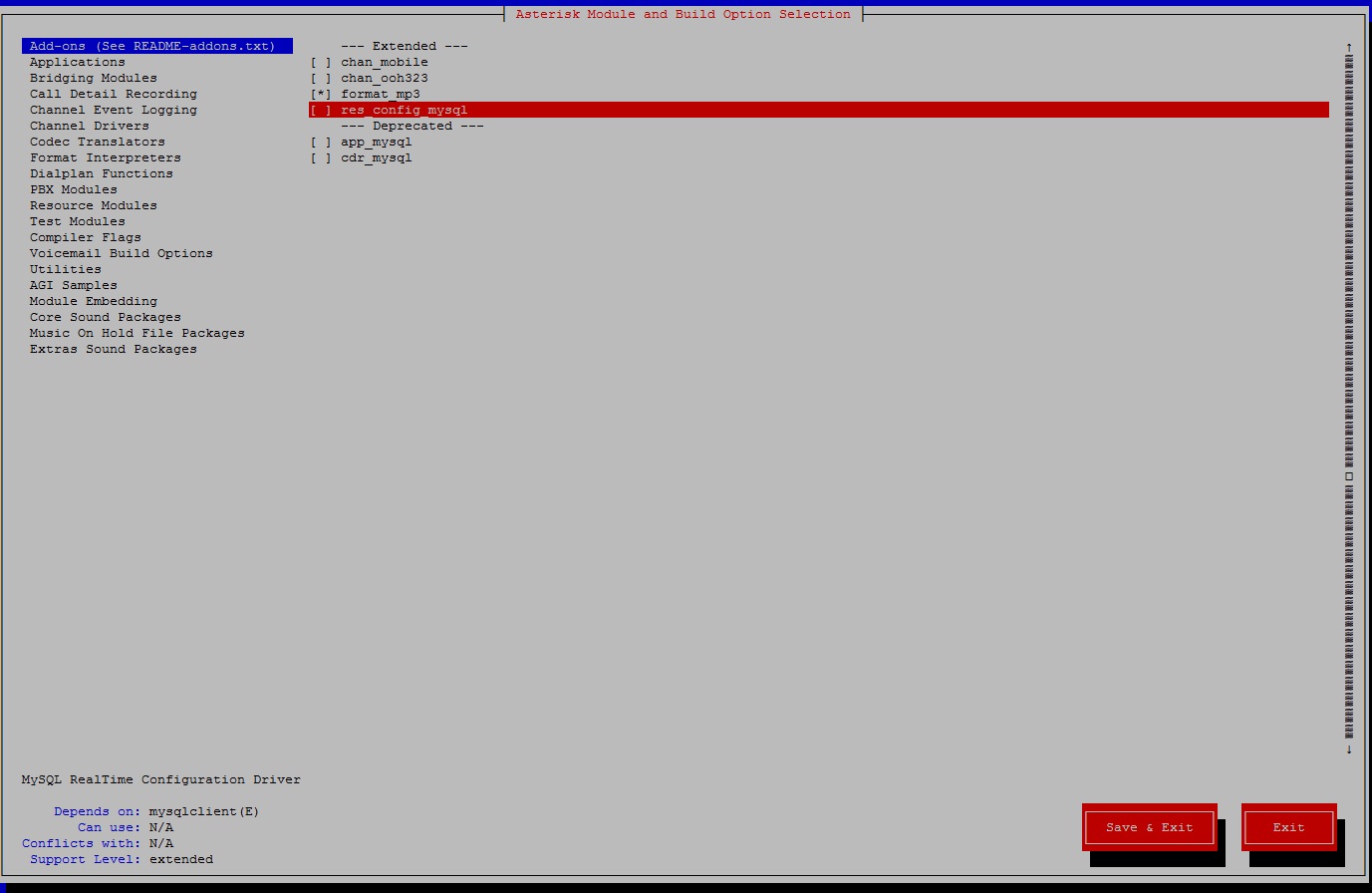The width and height of the screenshot is (1372, 893).
Task: Select Call Detail Recording
Action: [x=113, y=94]
